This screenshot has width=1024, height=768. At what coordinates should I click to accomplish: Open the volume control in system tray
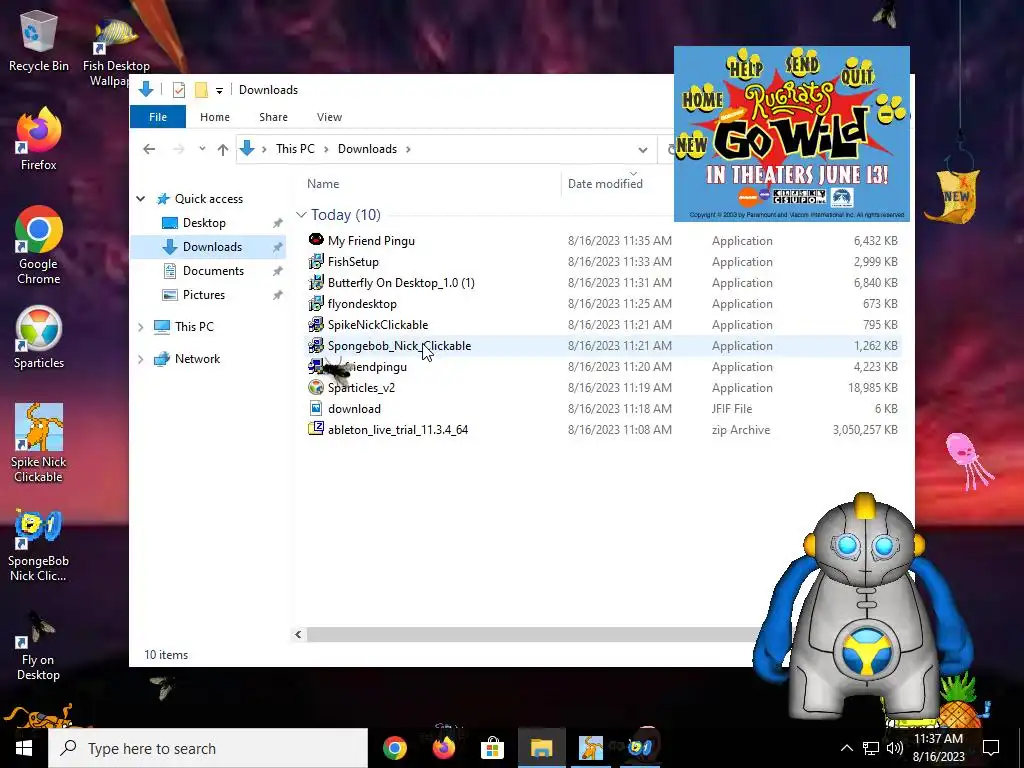(x=895, y=748)
